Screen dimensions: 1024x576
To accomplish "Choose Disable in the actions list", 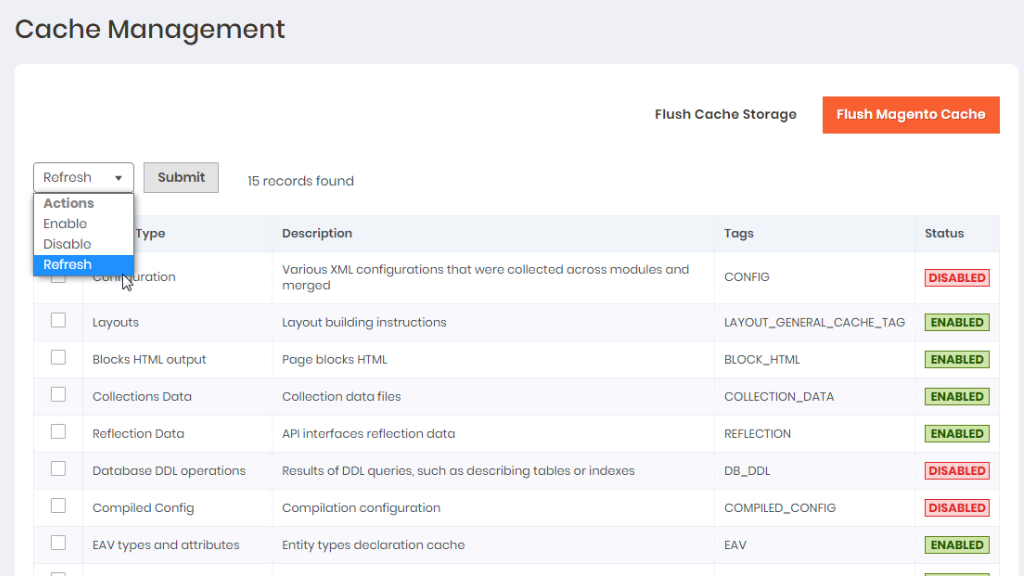I will pos(84,244).
